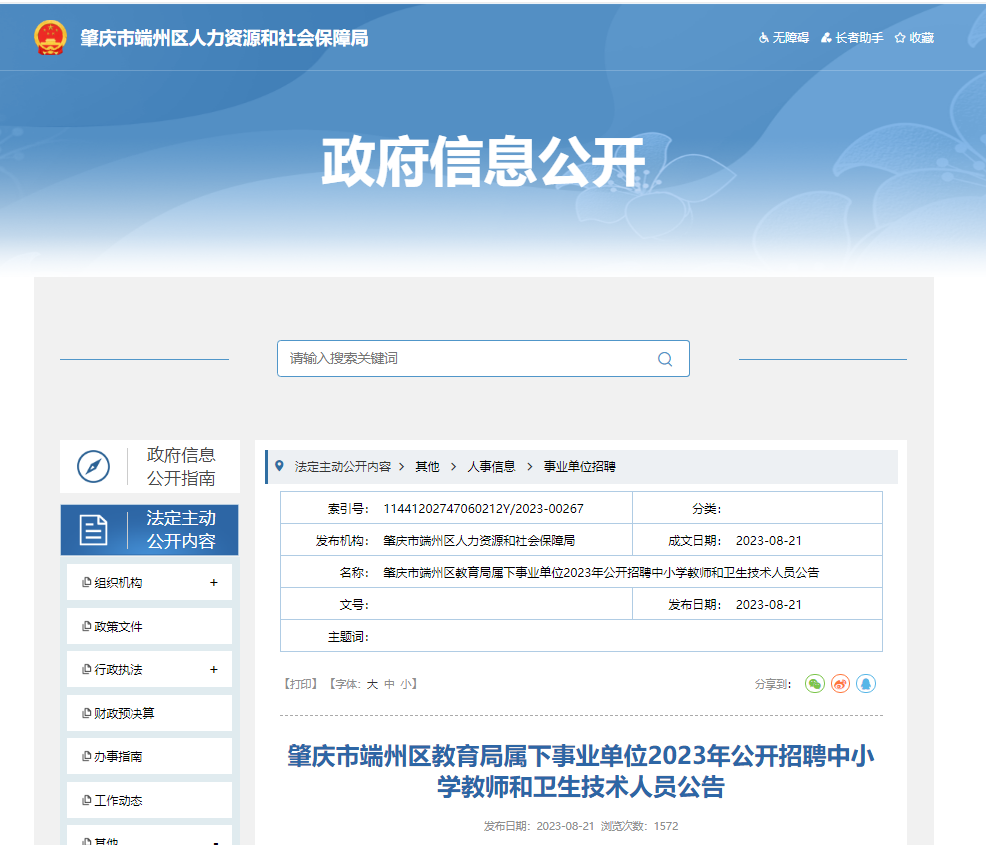Viewport: 986px width, 845px height.
Task: Click the search magnifier icon
Action: pos(665,359)
